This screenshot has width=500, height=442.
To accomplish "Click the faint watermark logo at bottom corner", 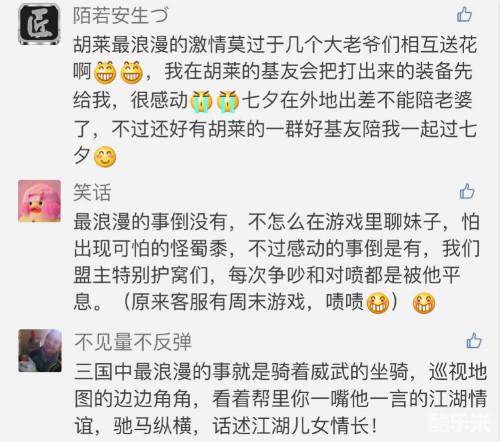I will pos(459,423).
